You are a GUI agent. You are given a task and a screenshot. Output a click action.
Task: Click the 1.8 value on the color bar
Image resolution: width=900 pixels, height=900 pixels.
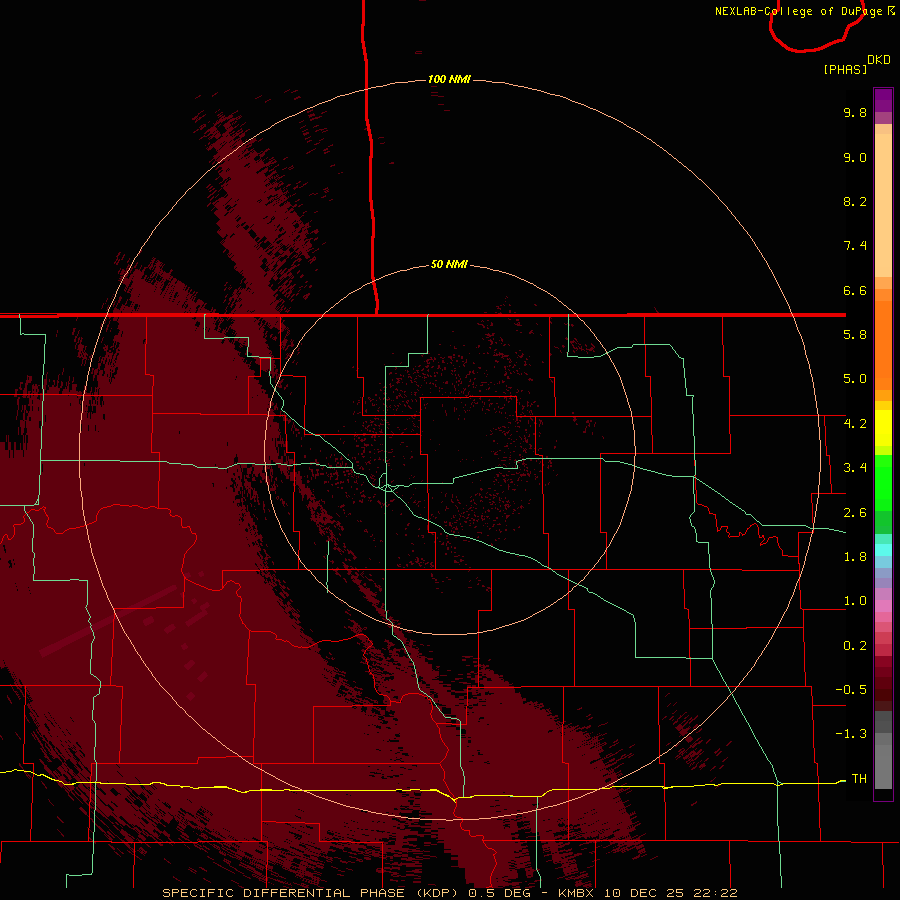855,557
